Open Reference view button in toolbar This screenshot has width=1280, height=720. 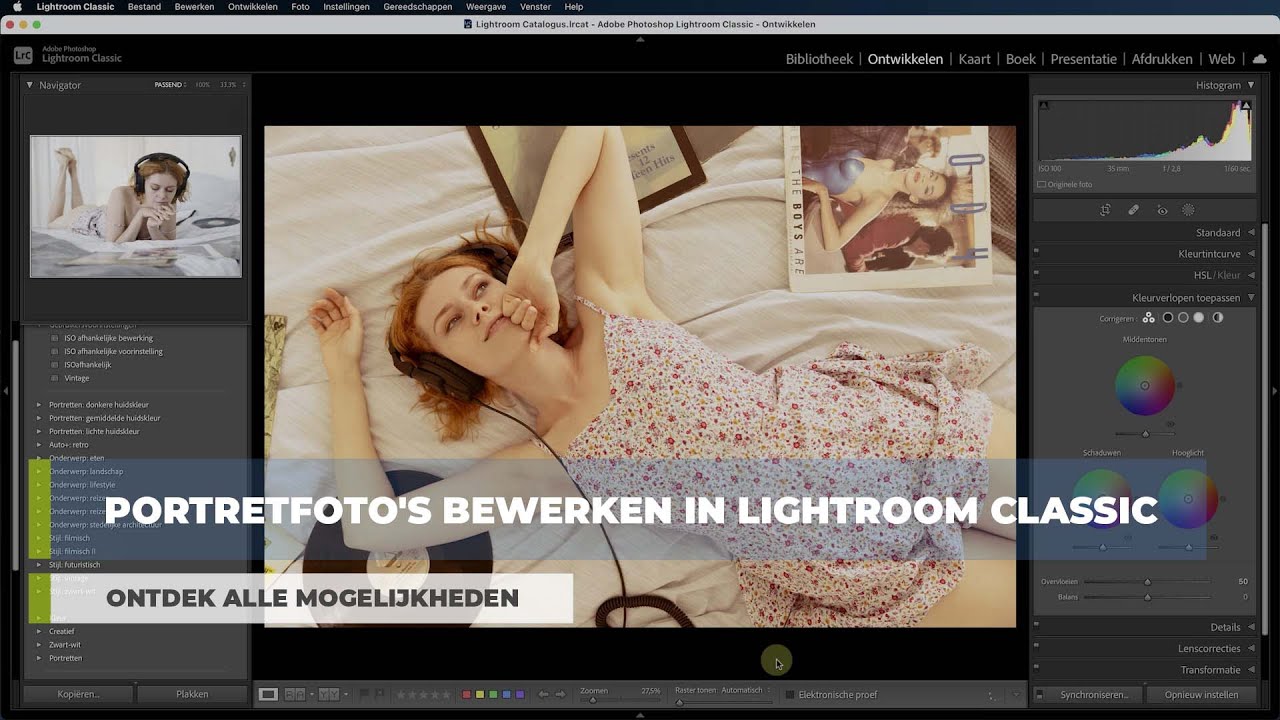coord(294,694)
